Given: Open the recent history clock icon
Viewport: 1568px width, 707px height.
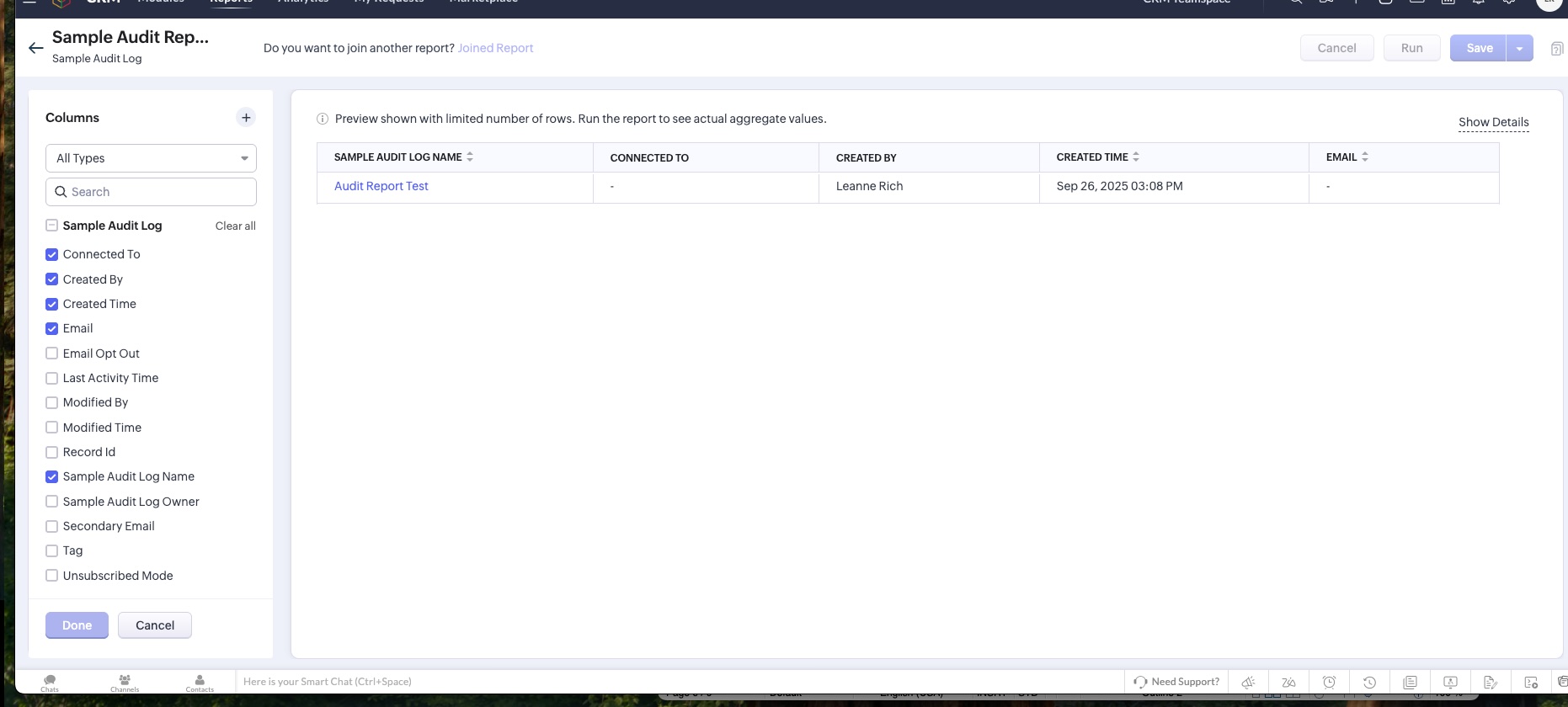Looking at the screenshot, I should 1369,682.
